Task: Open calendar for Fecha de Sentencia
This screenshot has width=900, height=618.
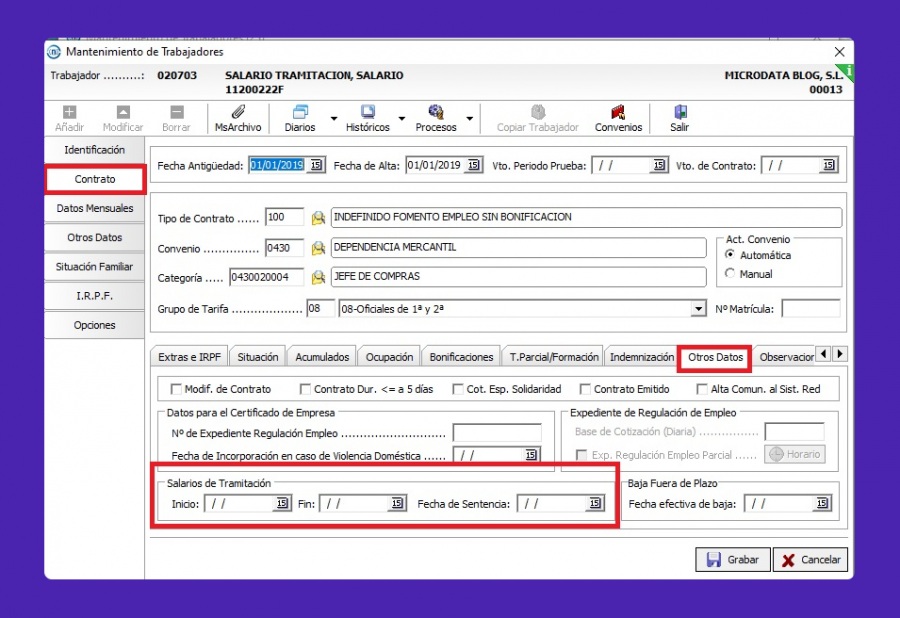Action: pos(595,503)
